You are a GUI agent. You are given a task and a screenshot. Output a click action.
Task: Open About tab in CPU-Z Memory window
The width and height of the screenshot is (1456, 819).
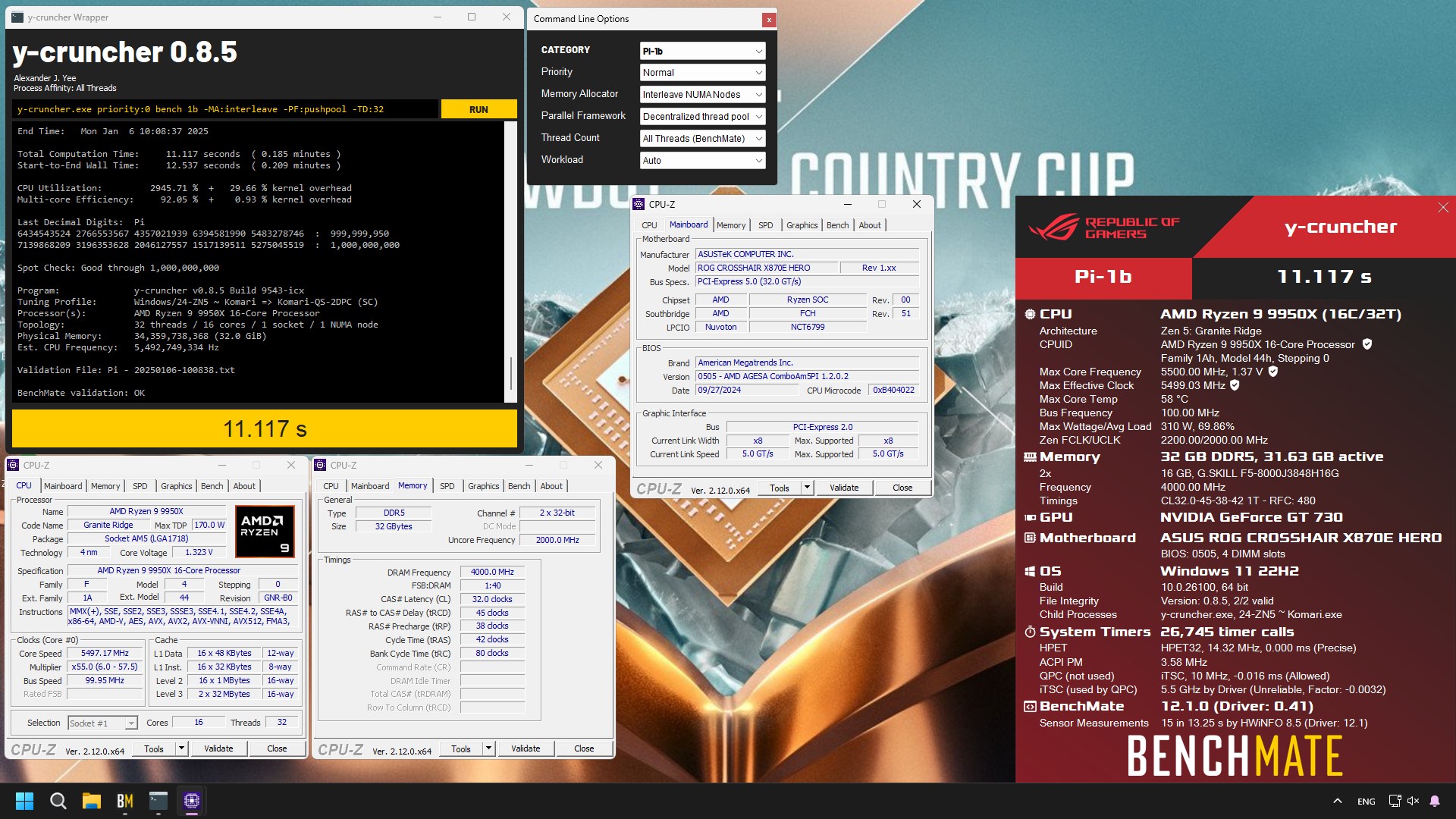pyautogui.click(x=551, y=486)
